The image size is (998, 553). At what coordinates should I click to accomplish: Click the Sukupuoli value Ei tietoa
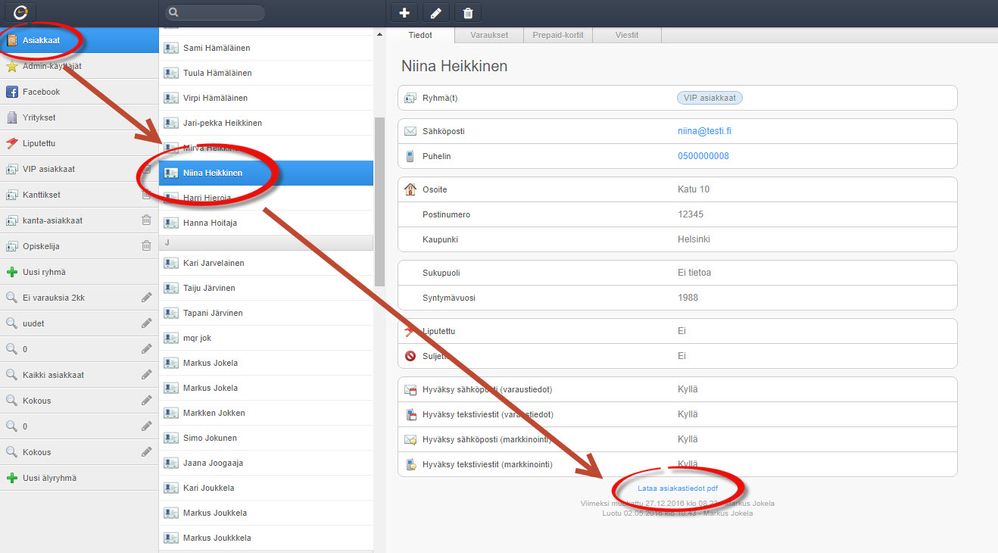[694, 272]
